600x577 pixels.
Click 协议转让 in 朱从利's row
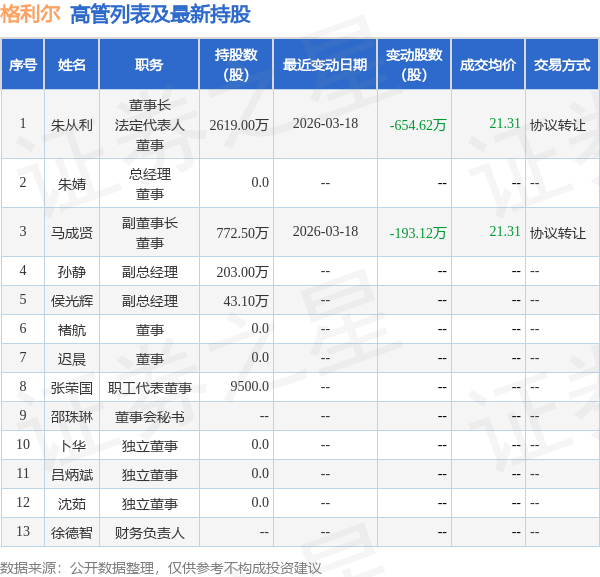pos(558,125)
